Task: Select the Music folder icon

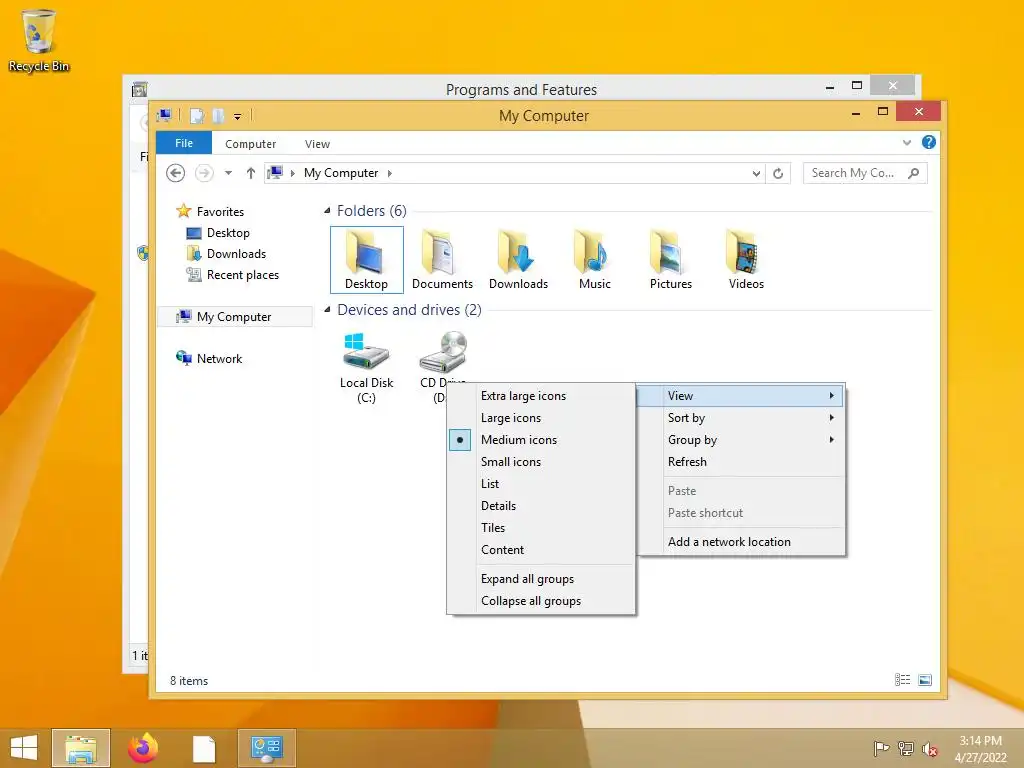Action: click(x=594, y=259)
